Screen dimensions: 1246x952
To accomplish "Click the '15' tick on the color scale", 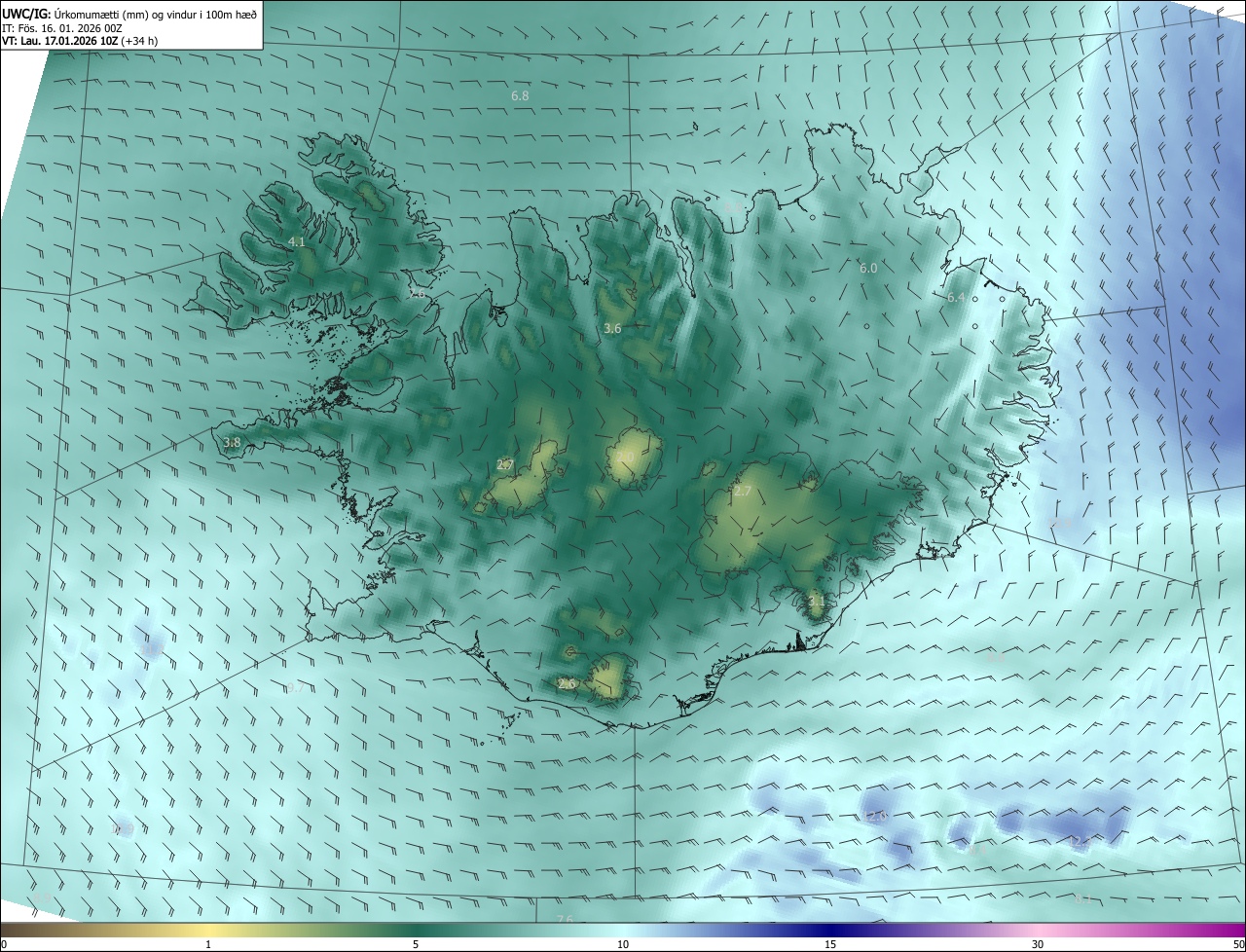I will click(x=830, y=945).
